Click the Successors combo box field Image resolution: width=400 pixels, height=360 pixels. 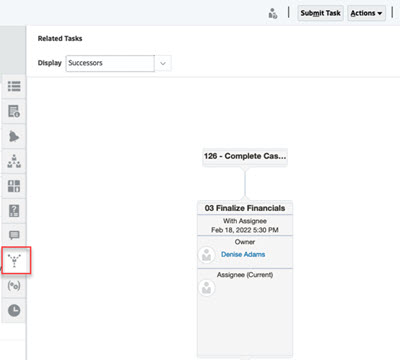[x=110, y=63]
